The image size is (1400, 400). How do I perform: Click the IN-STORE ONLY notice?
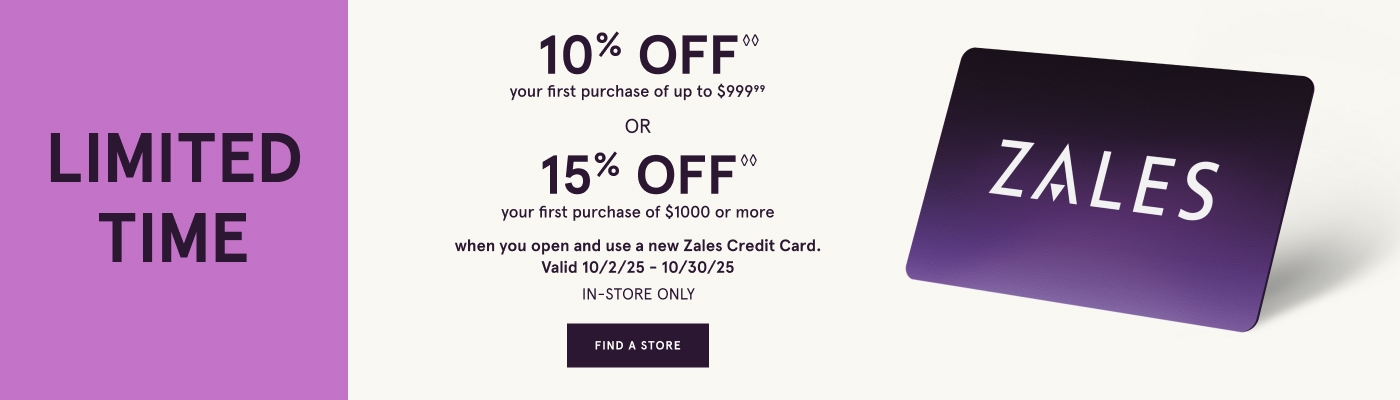click(637, 294)
